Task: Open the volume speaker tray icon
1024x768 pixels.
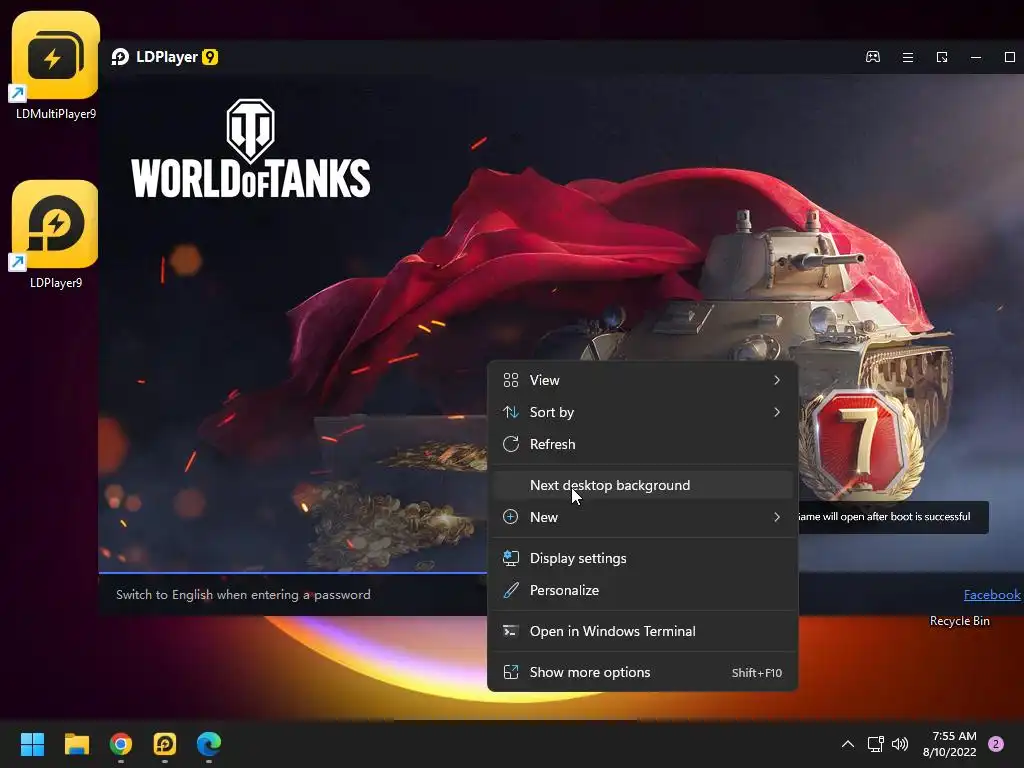Action: [900, 744]
